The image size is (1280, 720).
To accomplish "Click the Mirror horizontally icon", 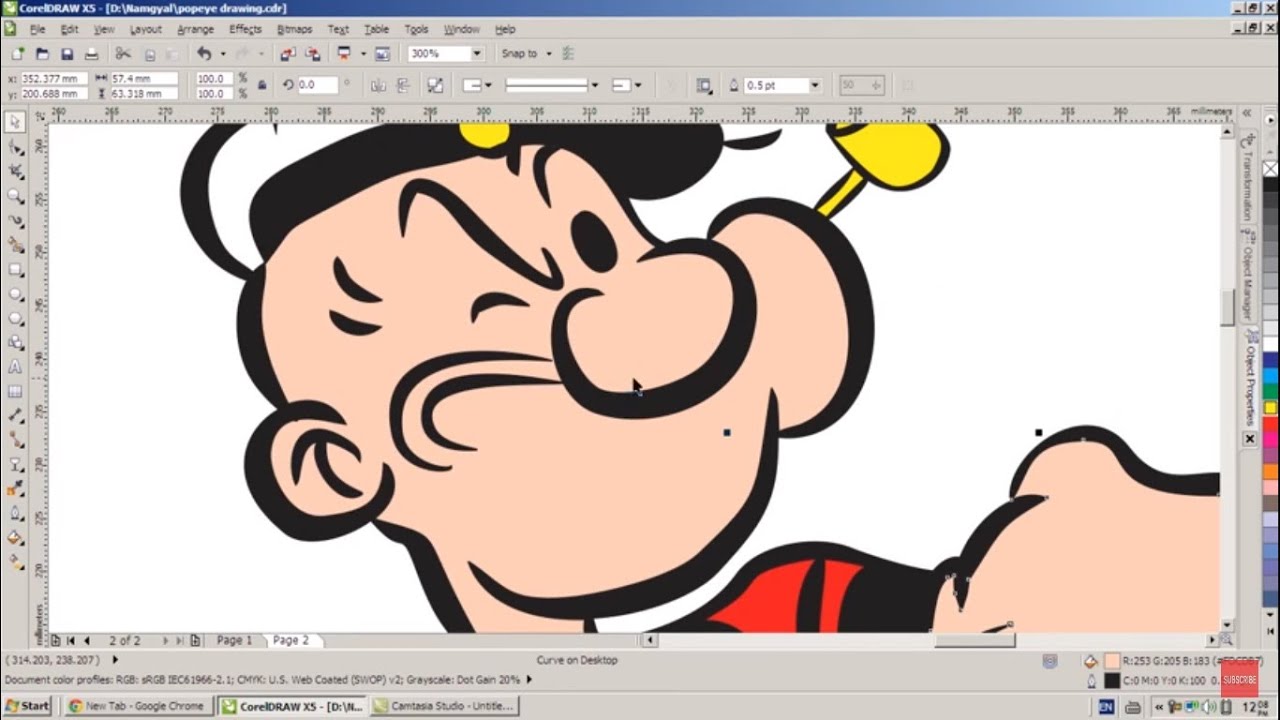I will (378, 86).
